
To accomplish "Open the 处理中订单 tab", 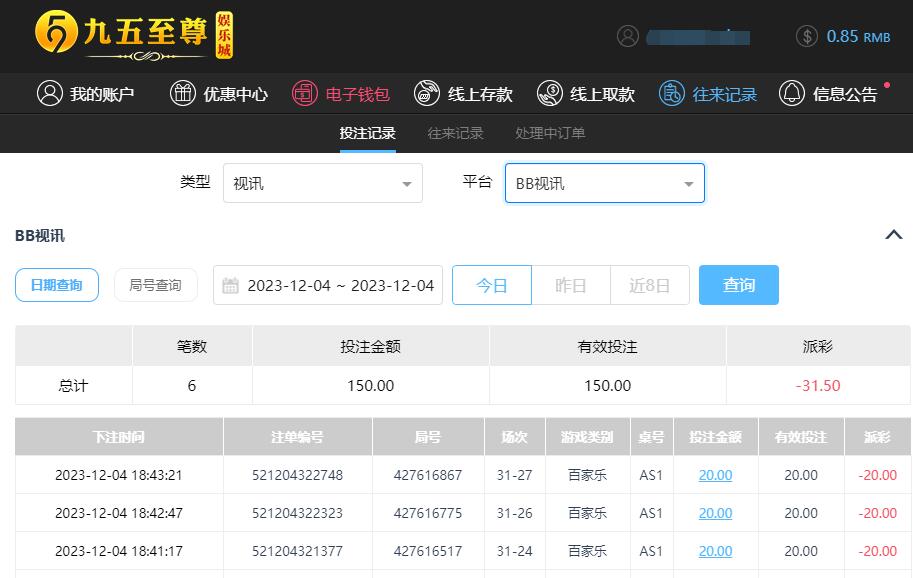I will [550, 133].
